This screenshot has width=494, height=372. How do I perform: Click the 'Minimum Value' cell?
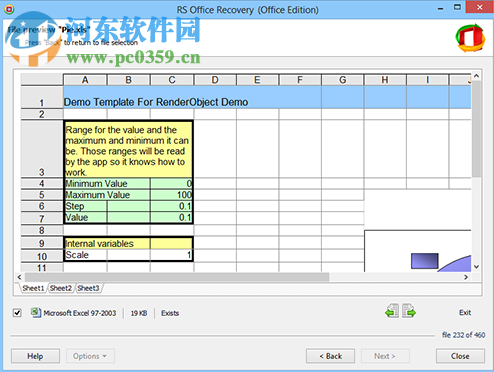coord(107,184)
